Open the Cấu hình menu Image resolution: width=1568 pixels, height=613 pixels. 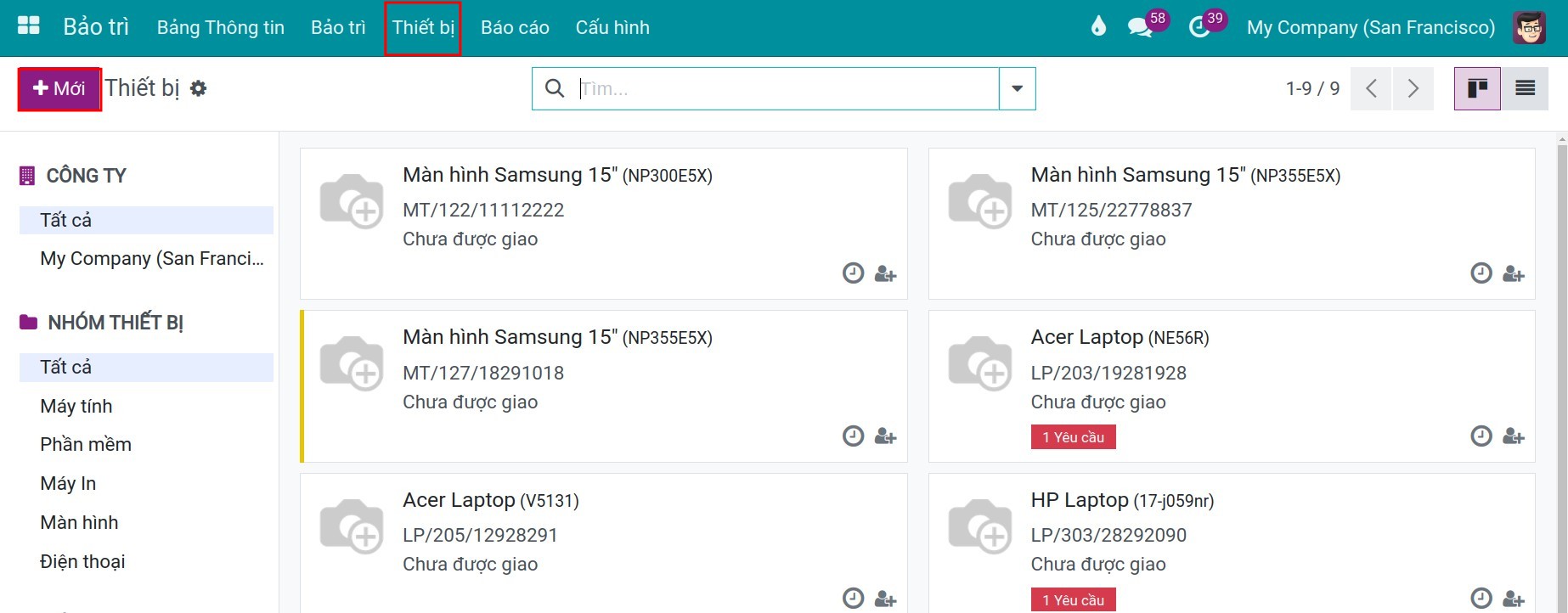612,27
